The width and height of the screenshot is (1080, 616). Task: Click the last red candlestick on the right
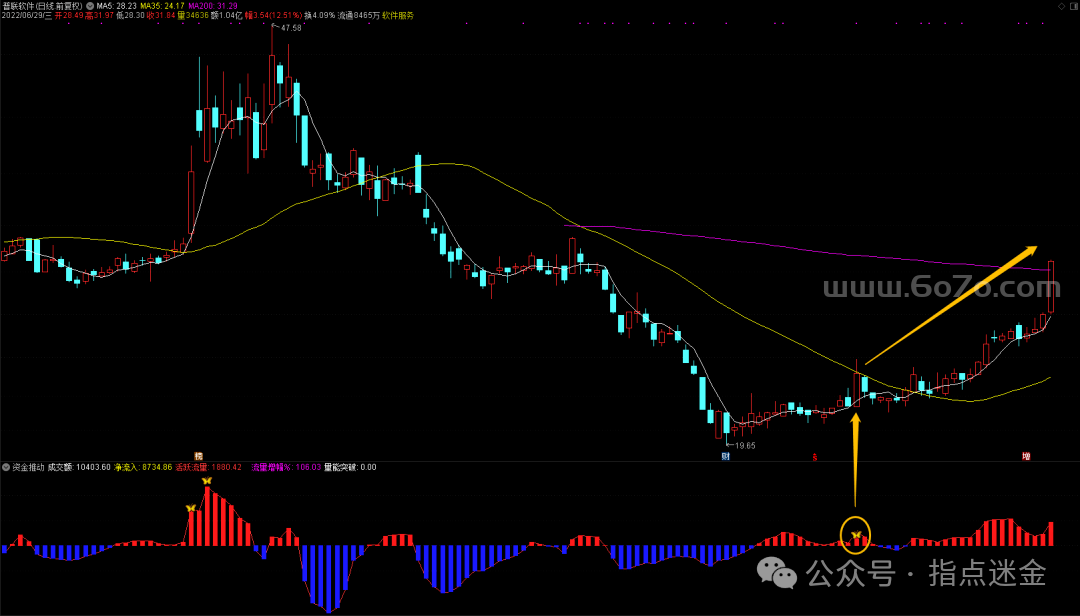[1051, 287]
